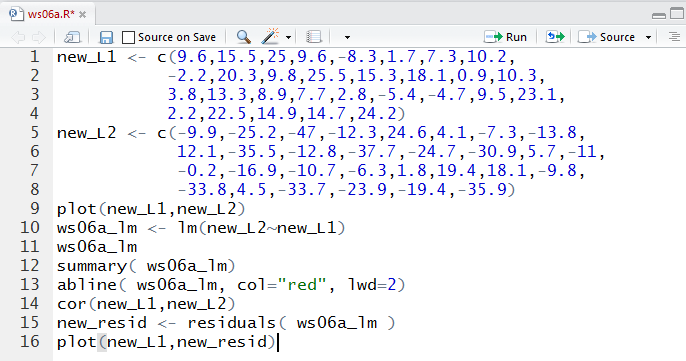The image size is (686, 361).
Task: Click the forward navigation arrow icon
Action: (x=39, y=37)
